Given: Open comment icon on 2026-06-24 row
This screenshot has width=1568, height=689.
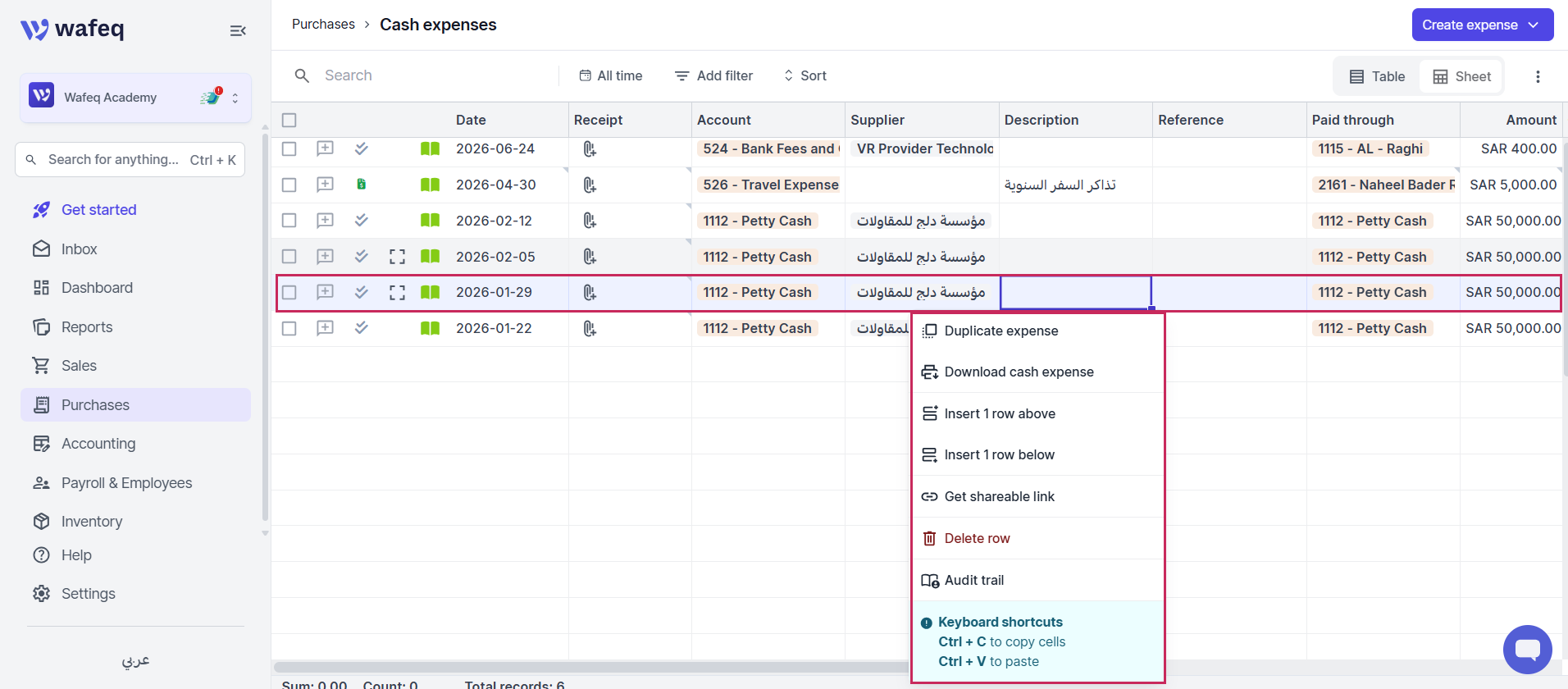Looking at the screenshot, I should pyautogui.click(x=325, y=148).
